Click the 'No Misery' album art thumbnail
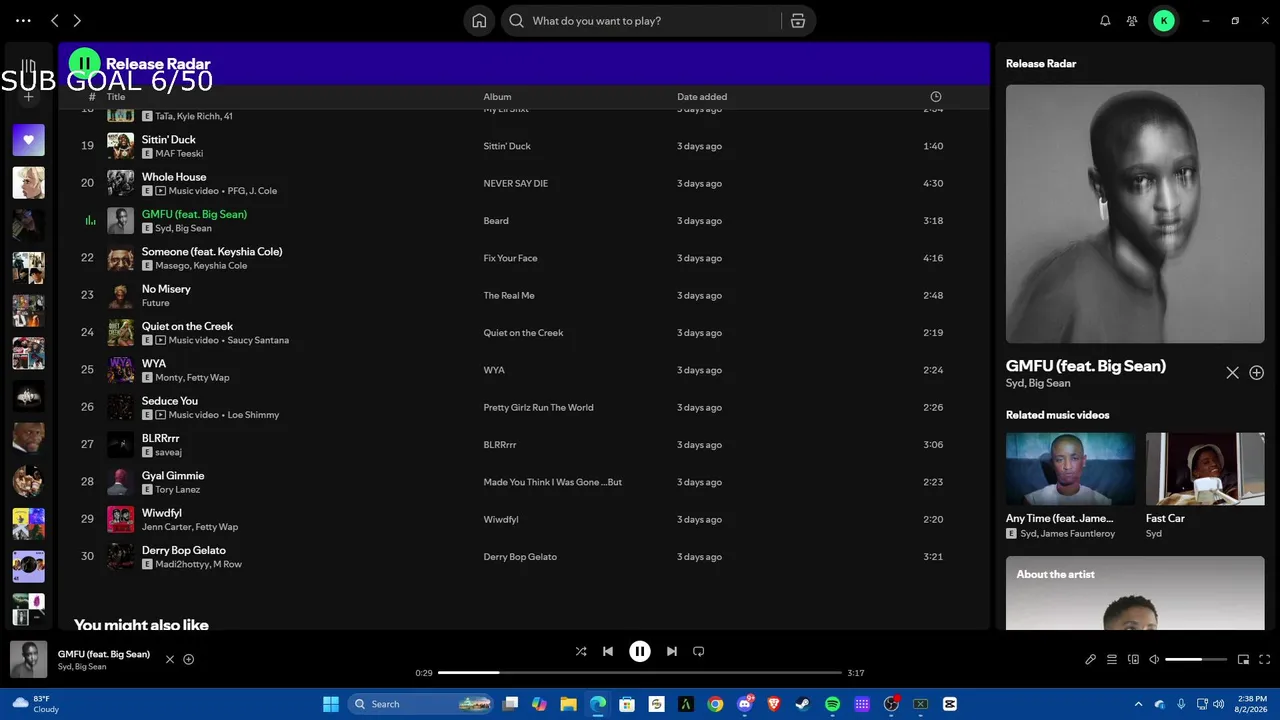This screenshot has height=720, width=1280. coord(120,295)
